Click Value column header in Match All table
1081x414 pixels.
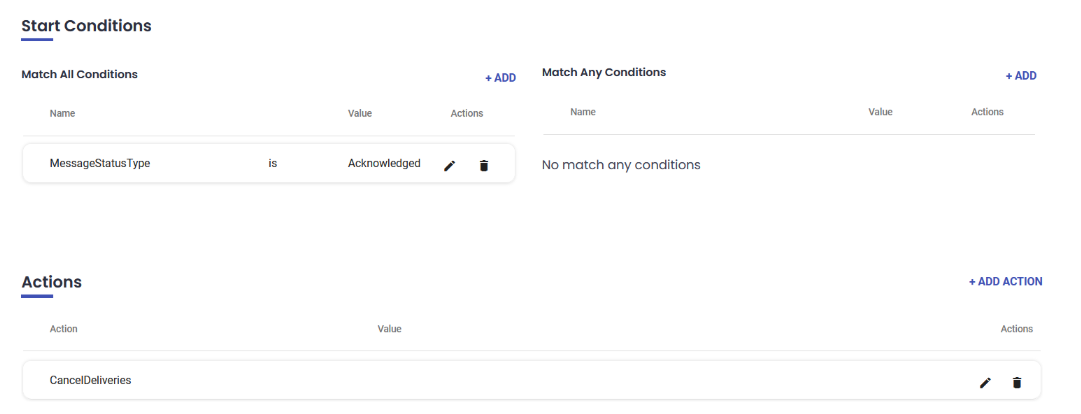pyautogui.click(x=360, y=113)
